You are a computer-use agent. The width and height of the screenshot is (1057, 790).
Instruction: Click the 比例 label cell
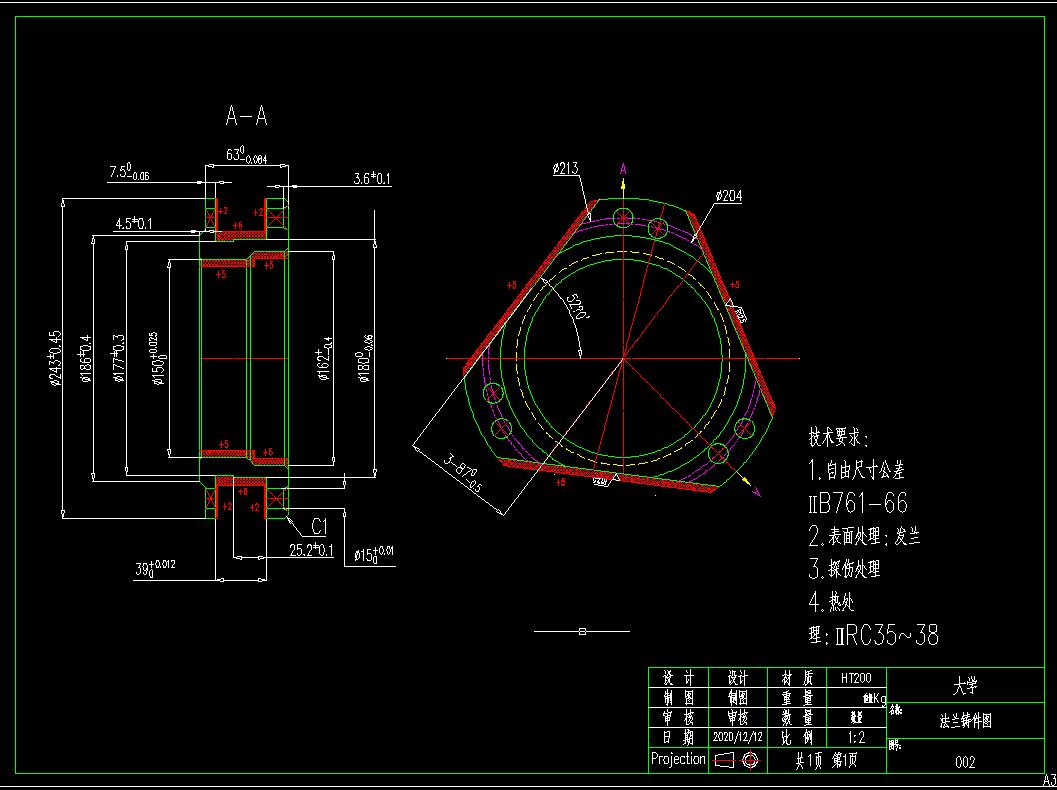pos(797,737)
